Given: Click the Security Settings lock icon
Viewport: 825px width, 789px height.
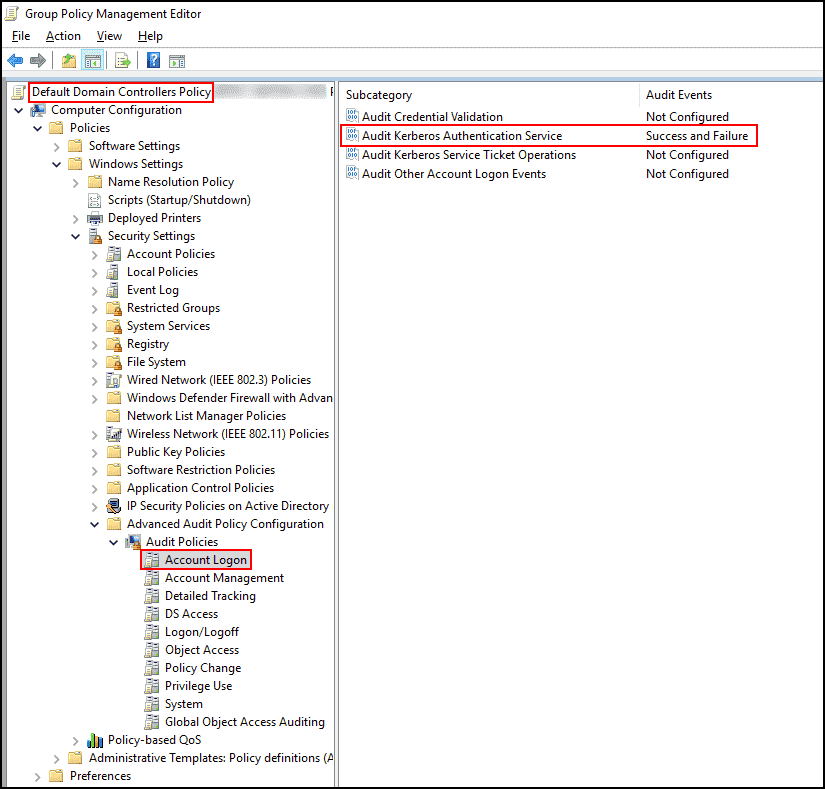Looking at the screenshot, I should tap(95, 236).
